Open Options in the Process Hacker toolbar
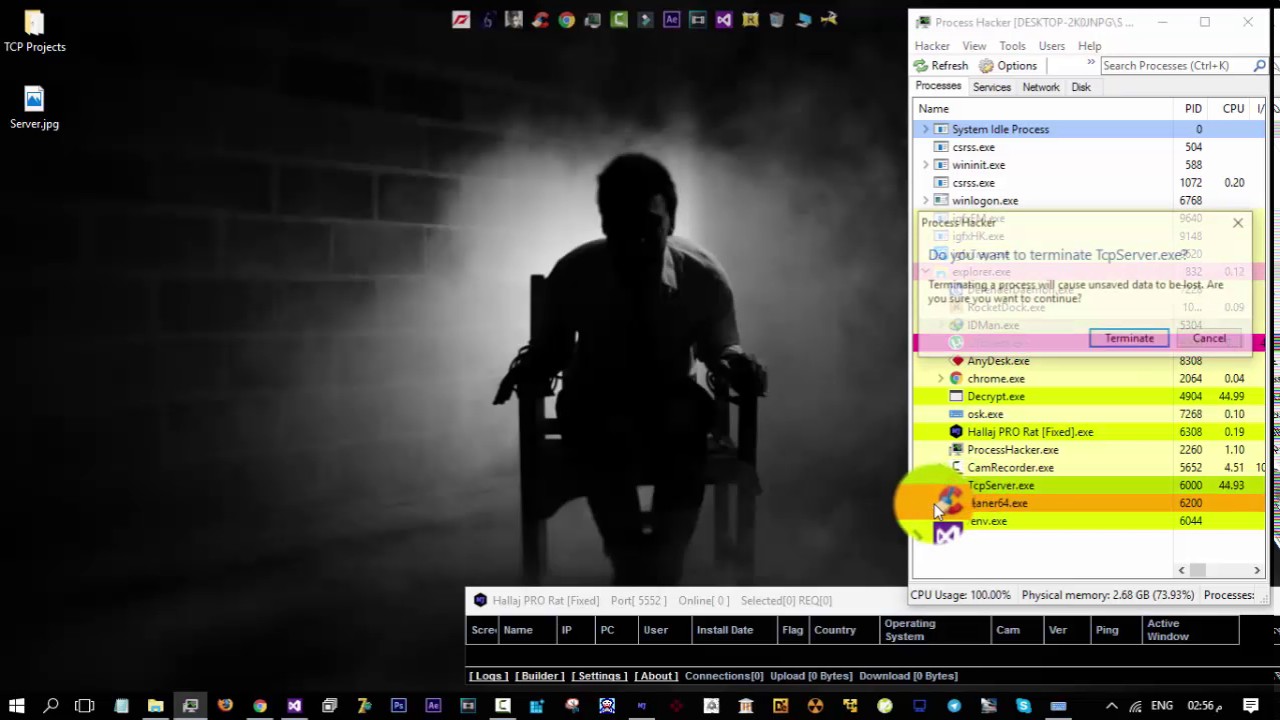The image size is (1280, 720). coord(1008,66)
